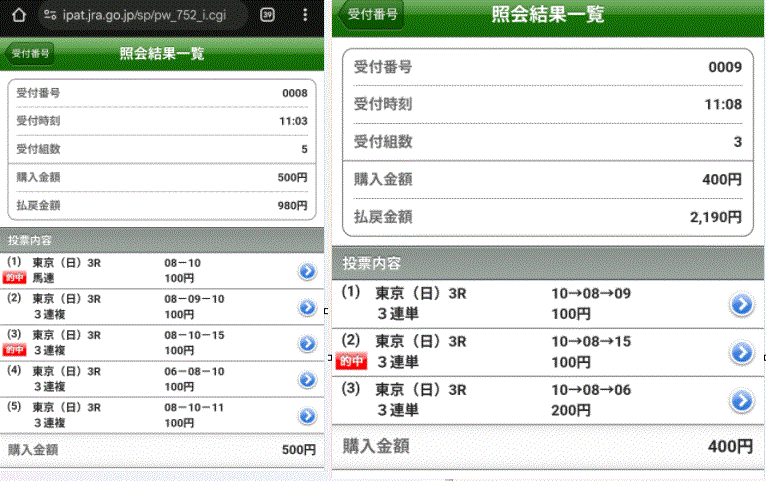This screenshot has width=766, height=481.
Task: Open the browser three-dot menu
Action: point(305,15)
